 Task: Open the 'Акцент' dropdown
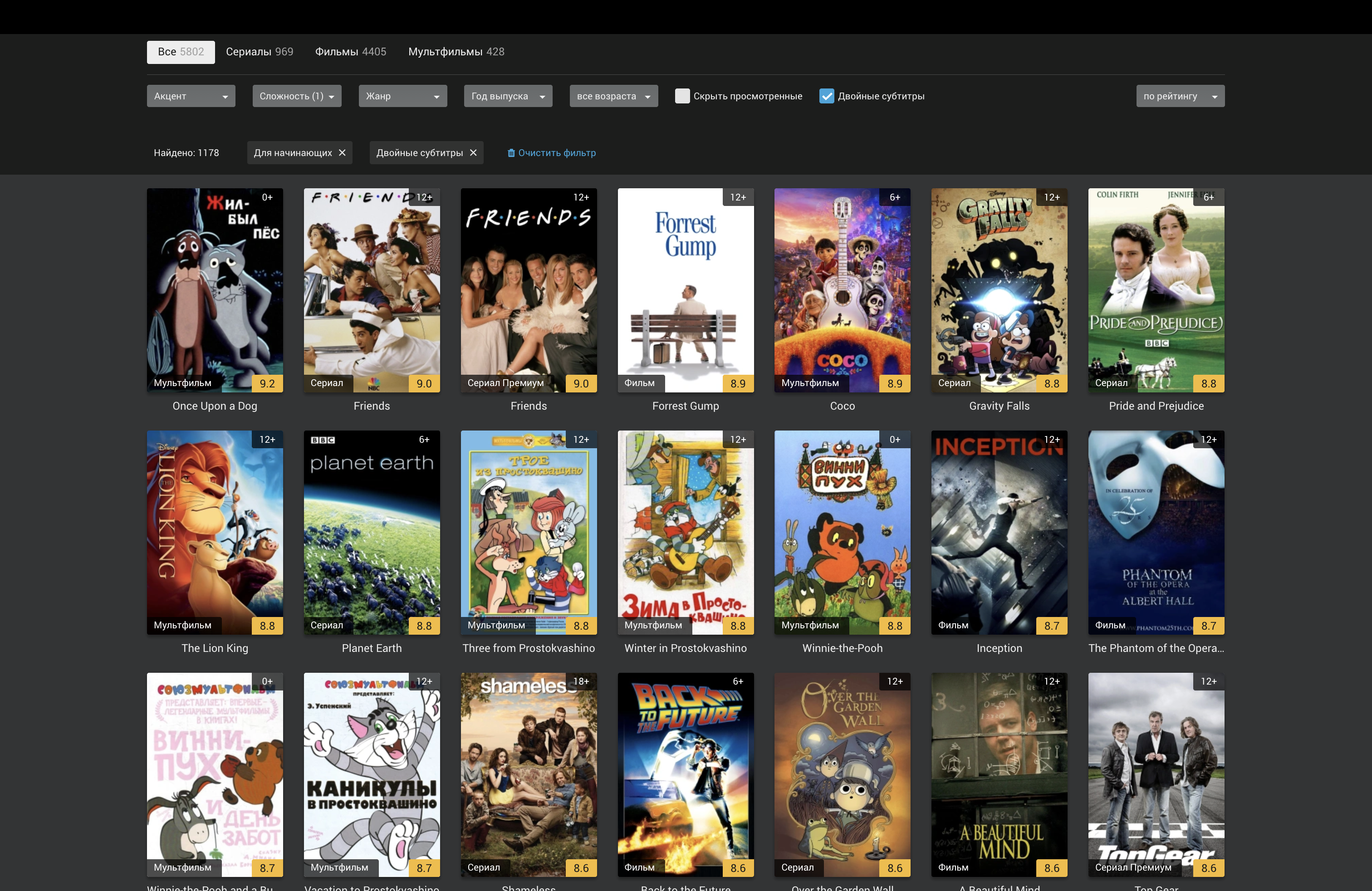[191, 96]
